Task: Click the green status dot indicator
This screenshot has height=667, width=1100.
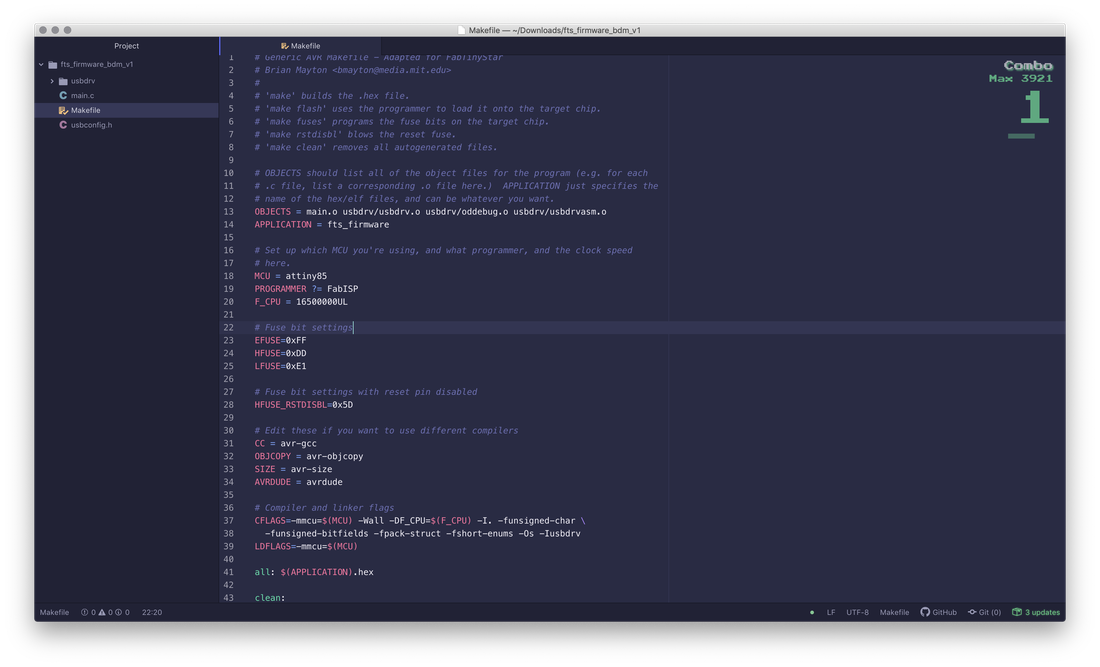Action: coord(812,612)
